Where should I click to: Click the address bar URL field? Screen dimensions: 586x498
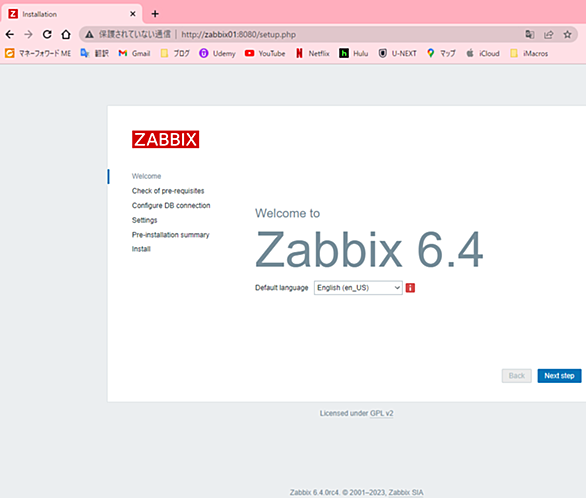pos(238,34)
